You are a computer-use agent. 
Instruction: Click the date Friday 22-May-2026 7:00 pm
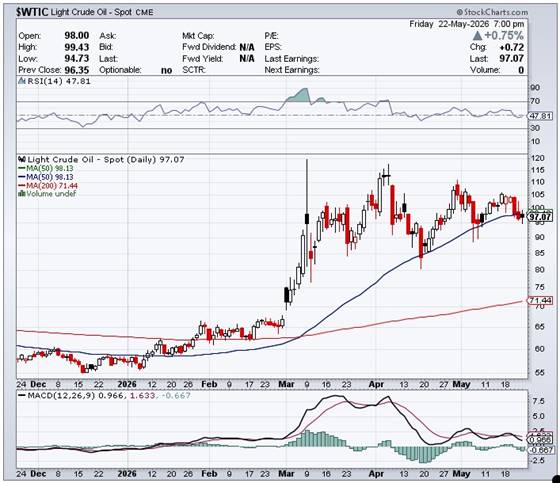tap(467, 24)
